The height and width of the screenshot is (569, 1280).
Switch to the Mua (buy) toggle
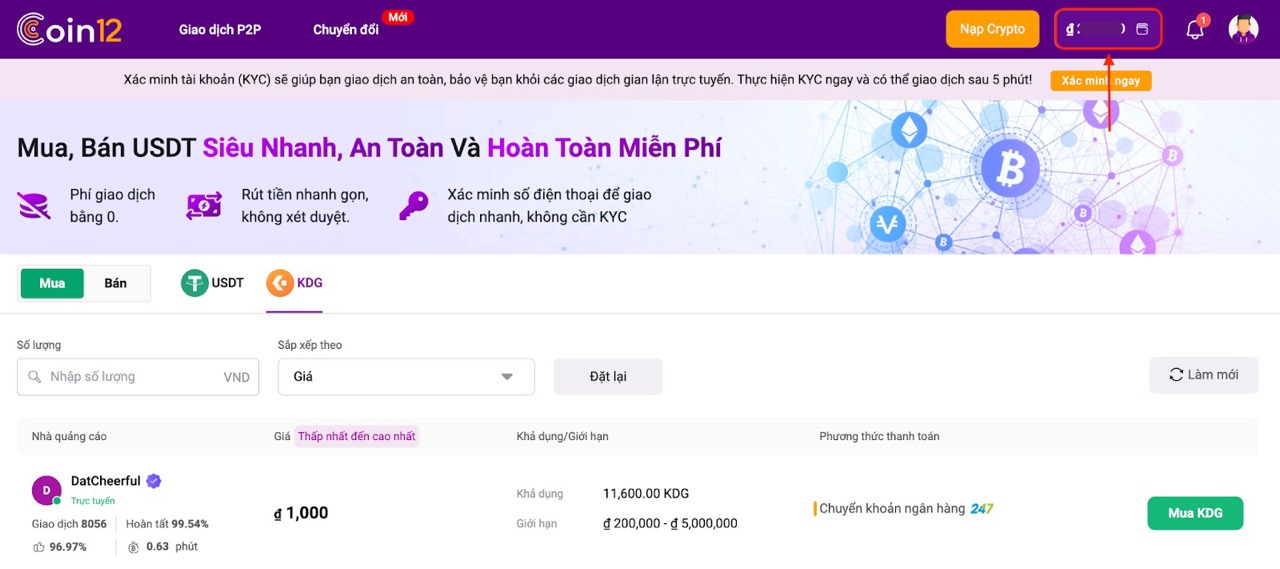52,283
